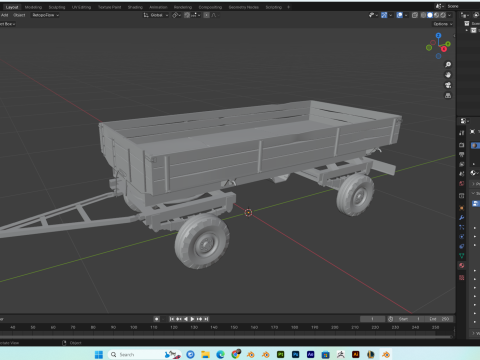This screenshot has height=360, width=480.
Task: Click the current frame number field
Action: pos(373,319)
